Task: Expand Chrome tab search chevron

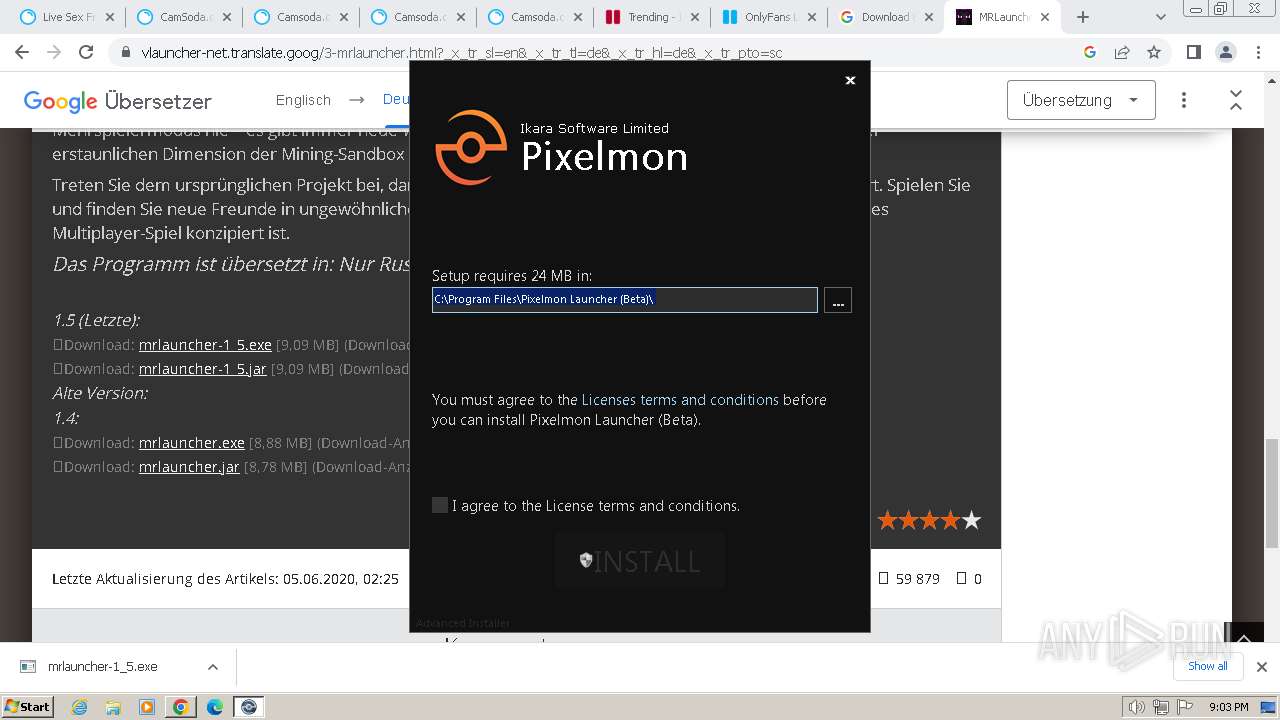Action: point(1160,17)
